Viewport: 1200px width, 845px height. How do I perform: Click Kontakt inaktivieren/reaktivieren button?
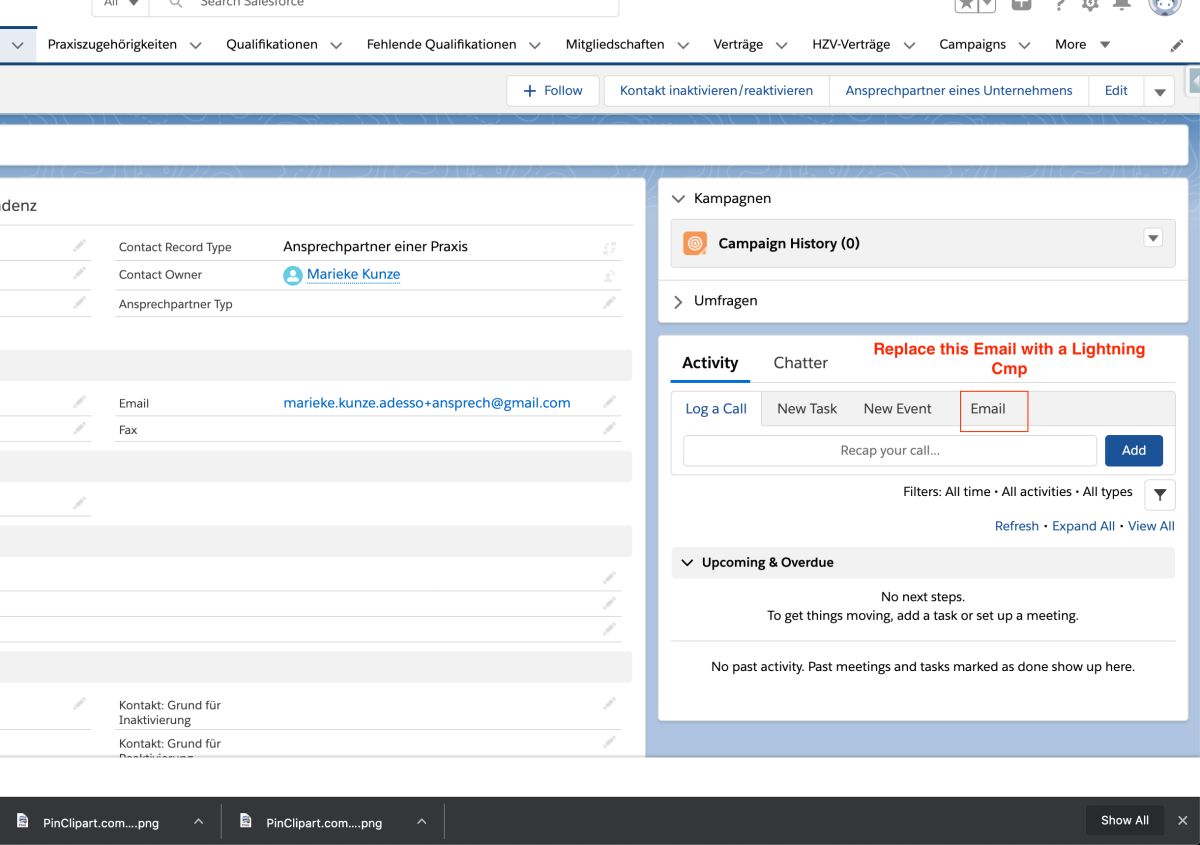[716, 91]
